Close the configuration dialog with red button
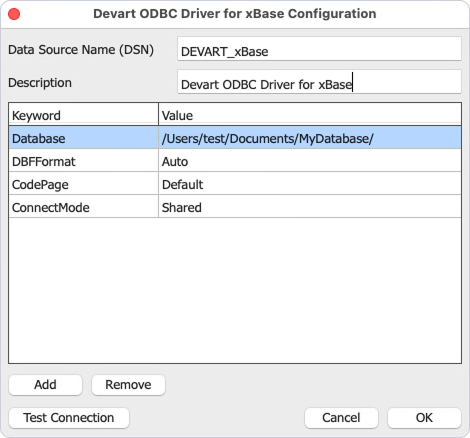The width and height of the screenshot is (470, 438). (x=14, y=14)
